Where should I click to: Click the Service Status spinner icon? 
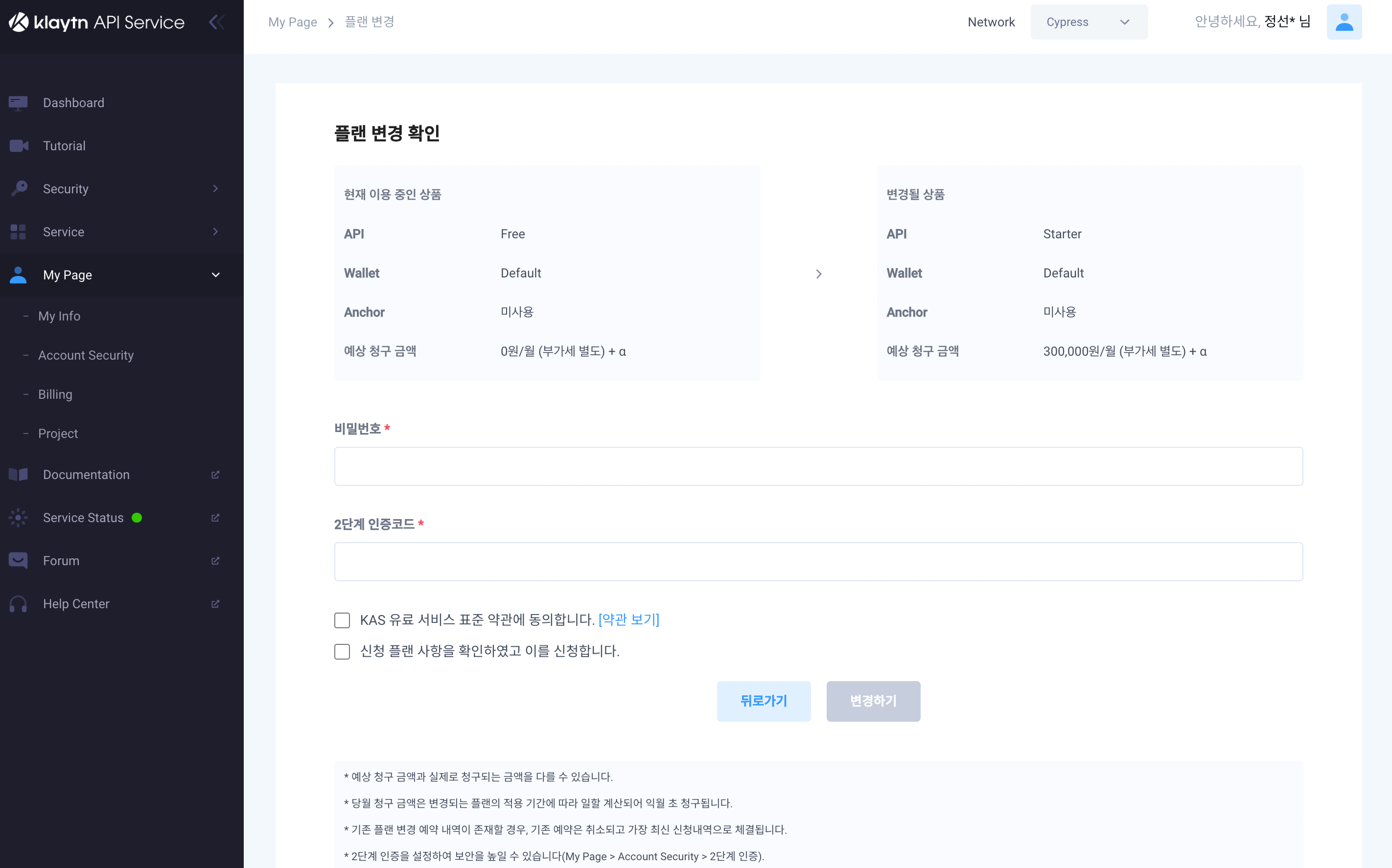coord(19,518)
